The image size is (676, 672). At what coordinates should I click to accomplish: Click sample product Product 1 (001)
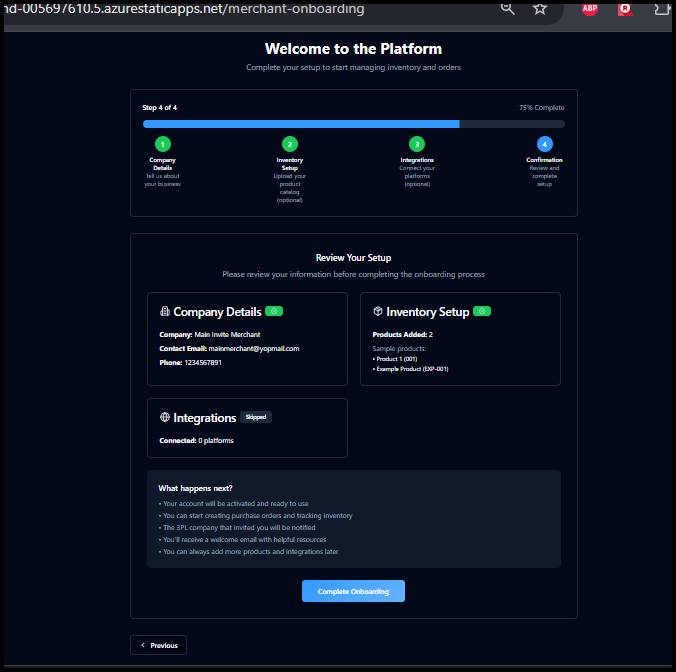tap(395, 359)
